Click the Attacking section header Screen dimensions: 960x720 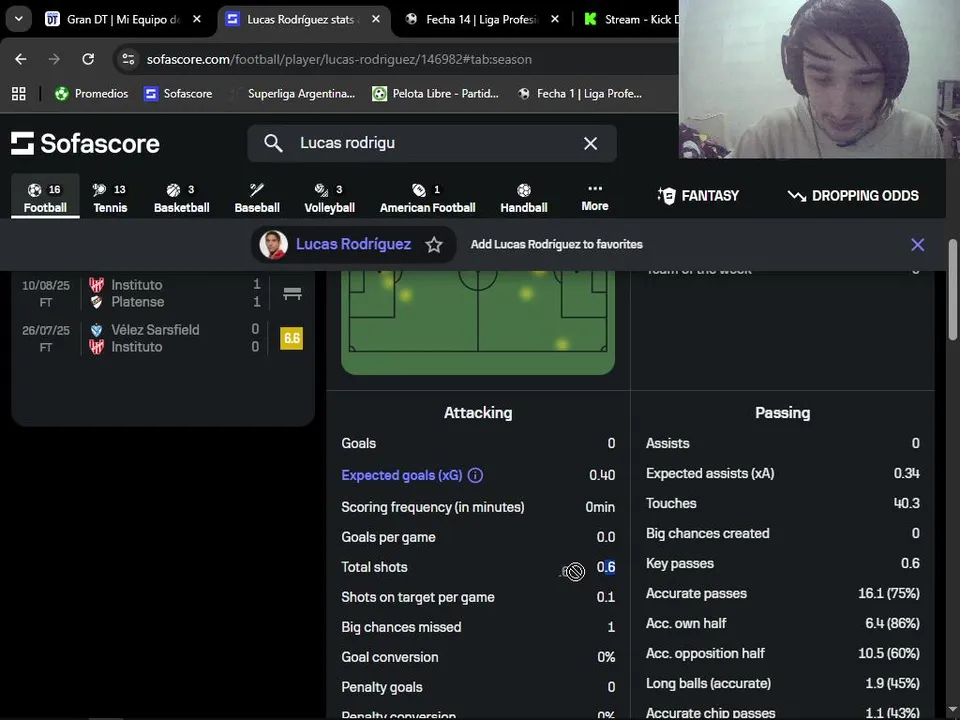click(478, 413)
